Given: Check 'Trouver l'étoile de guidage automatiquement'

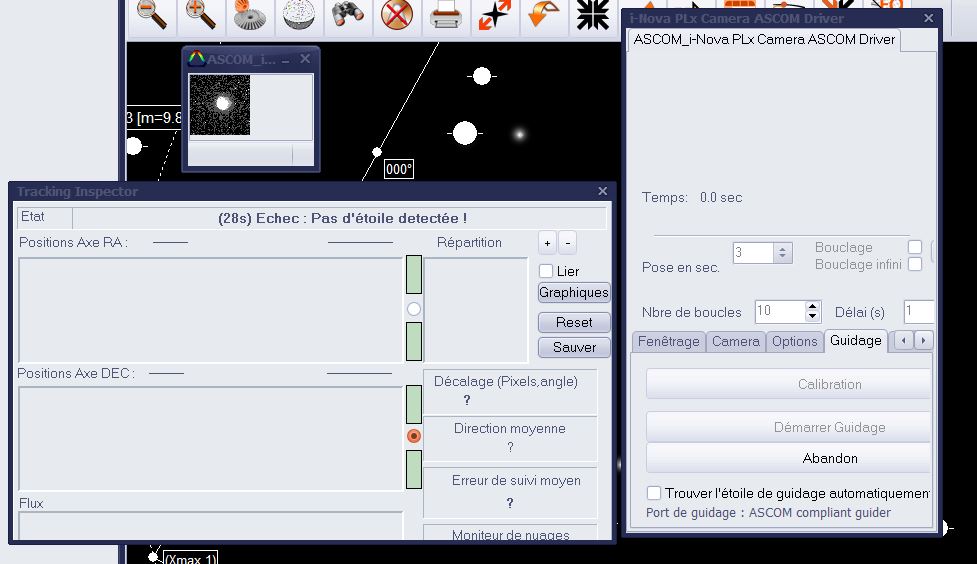Looking at the screenshot, I should [654, 493].
